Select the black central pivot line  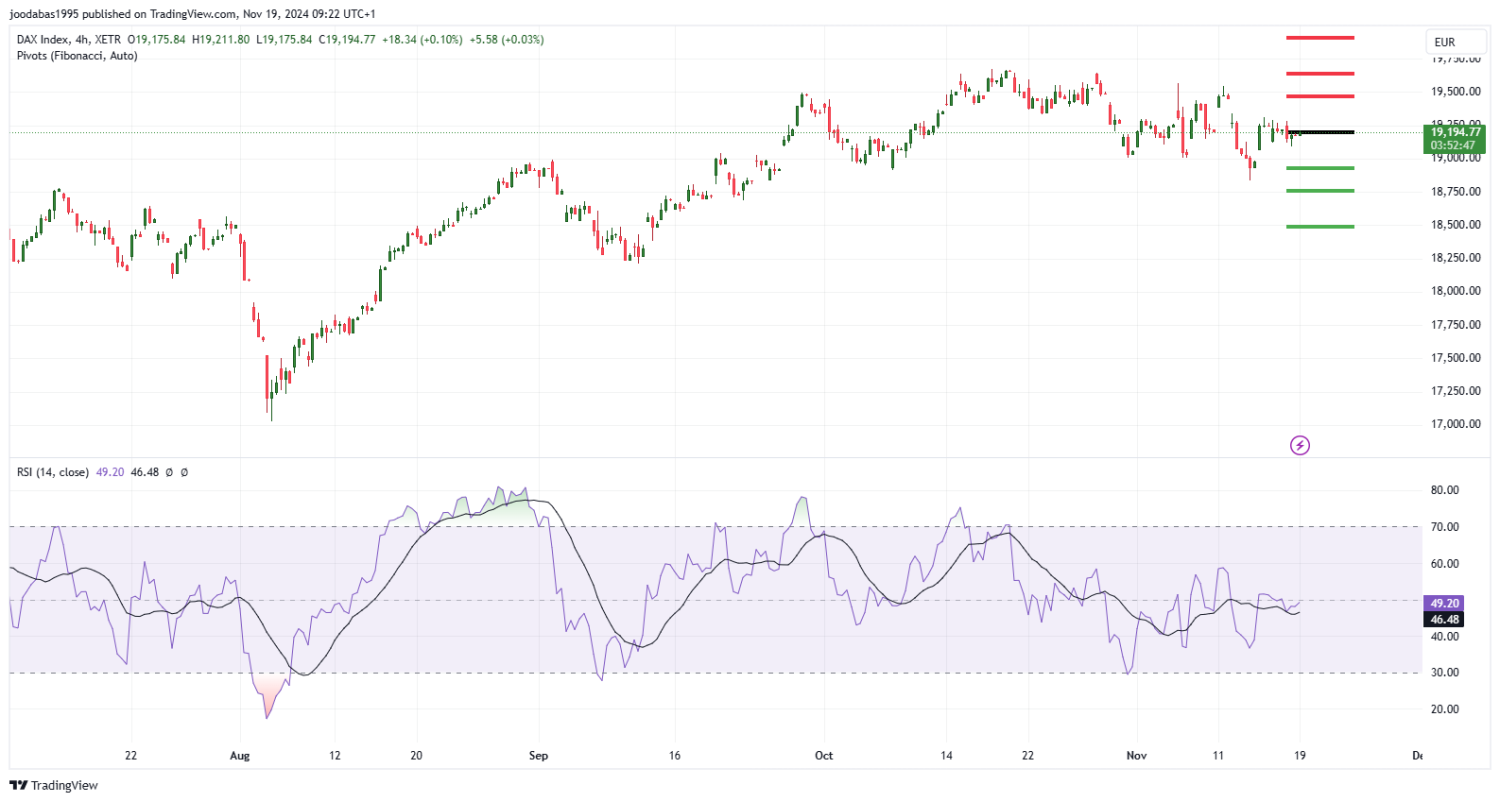(x=1320, y=132)
